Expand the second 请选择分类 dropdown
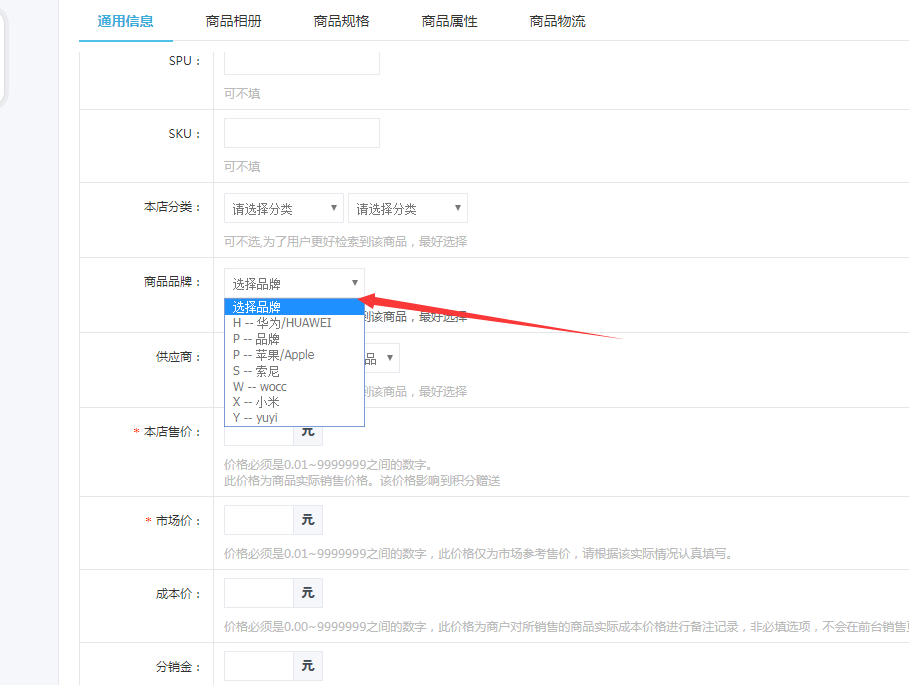The width and height of the screenshot is (909, 685). tap(407, 208)
